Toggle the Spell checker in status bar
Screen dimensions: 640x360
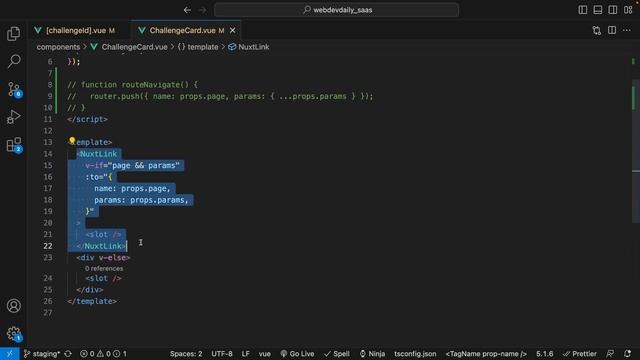(337, 354)
